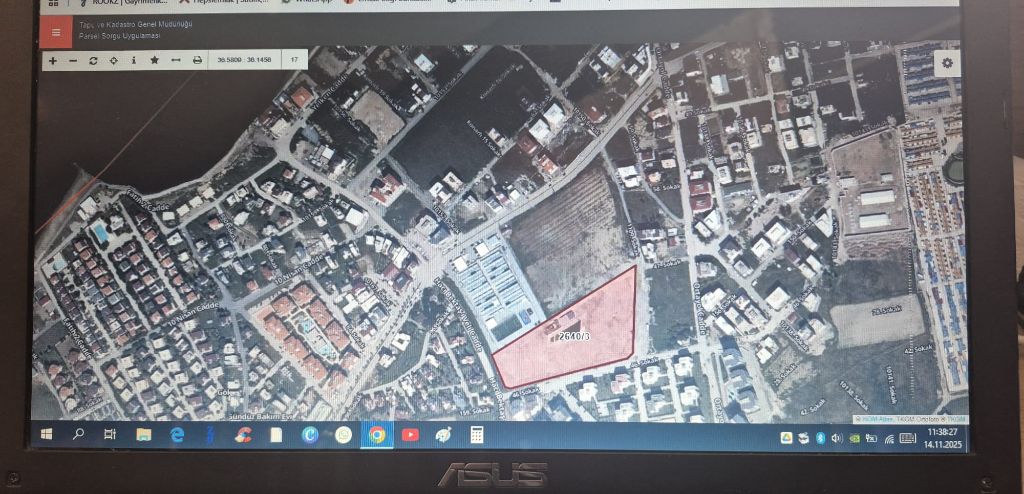Screen dimensions: 1024x494
Task: Select the distance measure arrow tool
Action: click(x=176, y=61)
